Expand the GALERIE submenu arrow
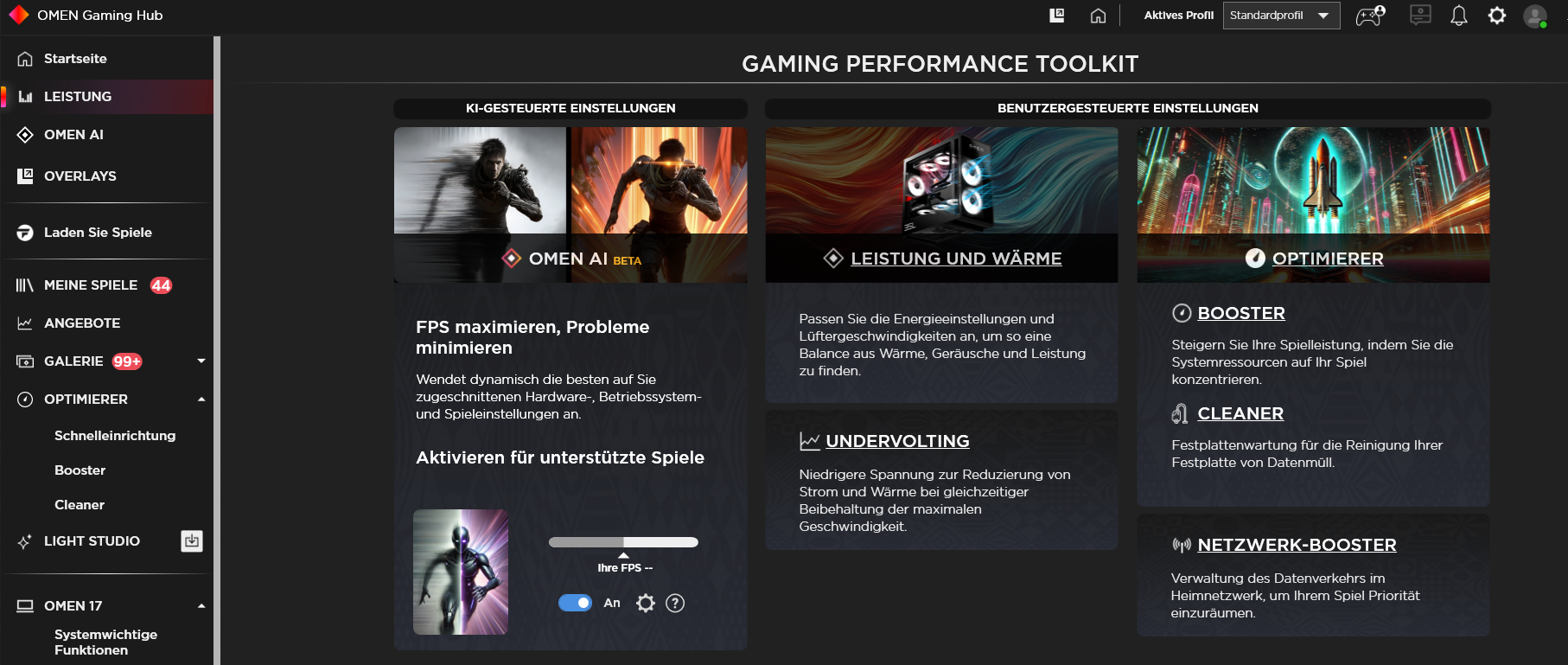1568x665 pixels. click(201, 361)
